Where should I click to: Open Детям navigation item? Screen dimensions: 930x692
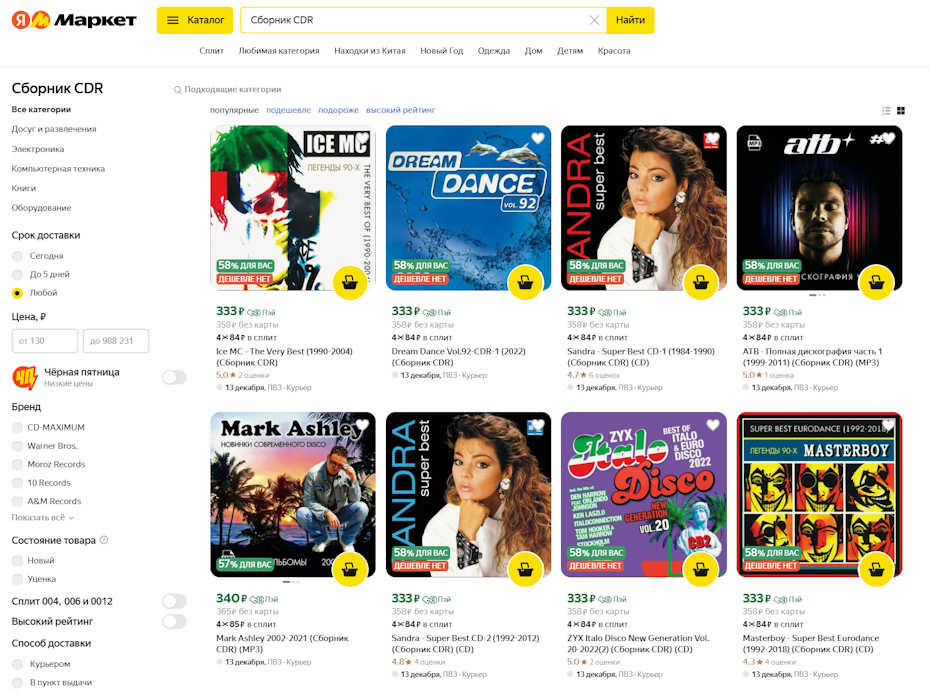(x=570, y=51)
